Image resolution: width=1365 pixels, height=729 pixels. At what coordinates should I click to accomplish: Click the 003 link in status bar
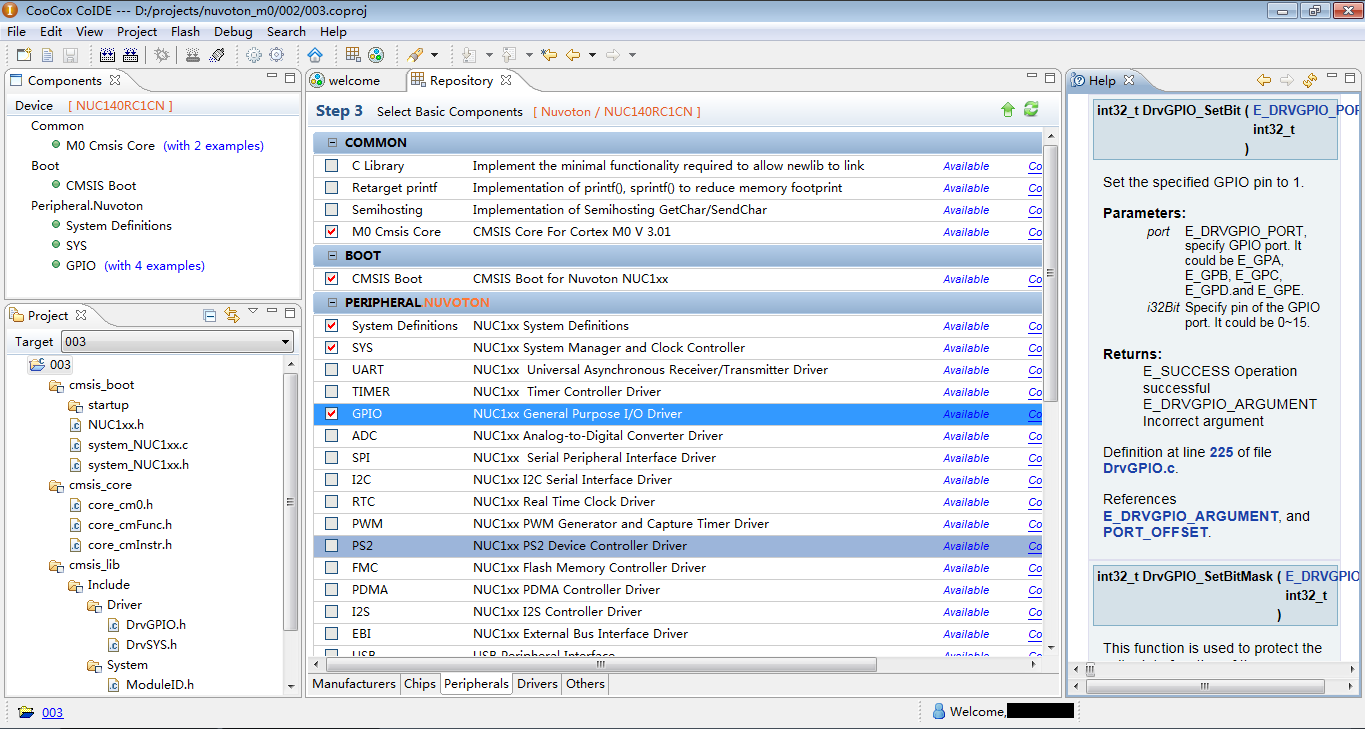(52, 712)
